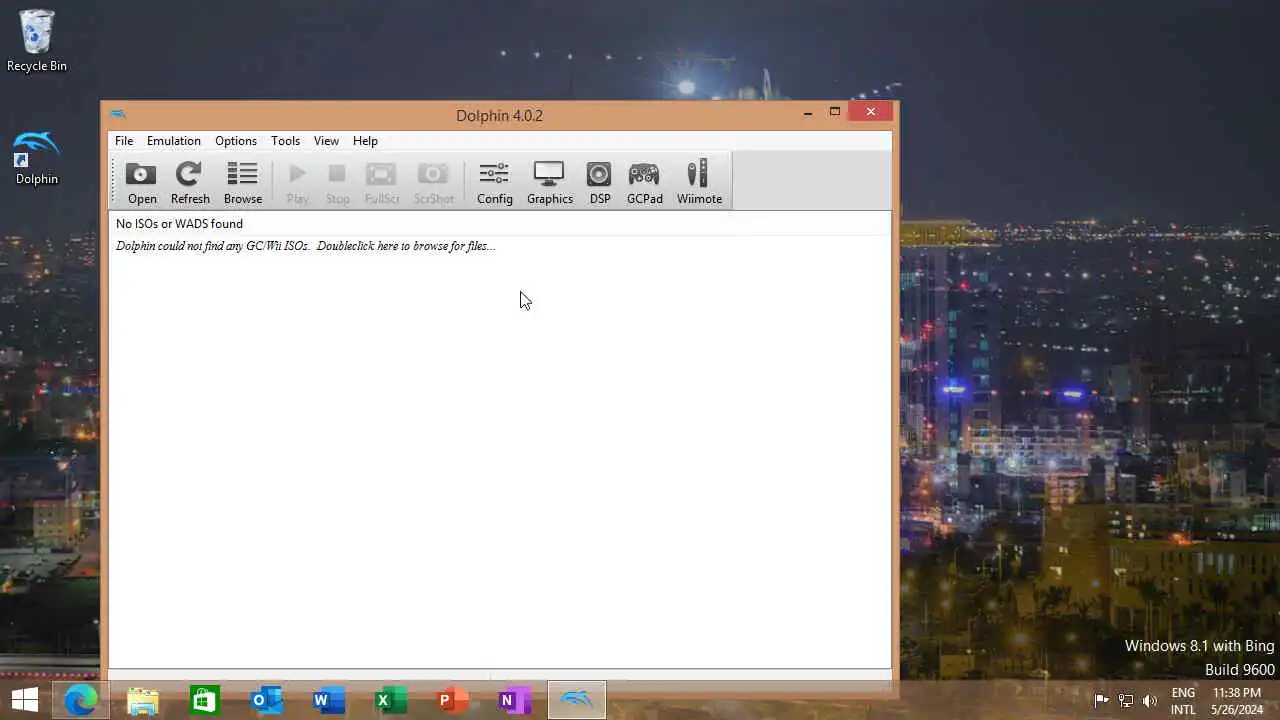This screenshot has height=720, width=1280.
Task: Click the ENG INTL language indicator
Action: [1183, 700]
